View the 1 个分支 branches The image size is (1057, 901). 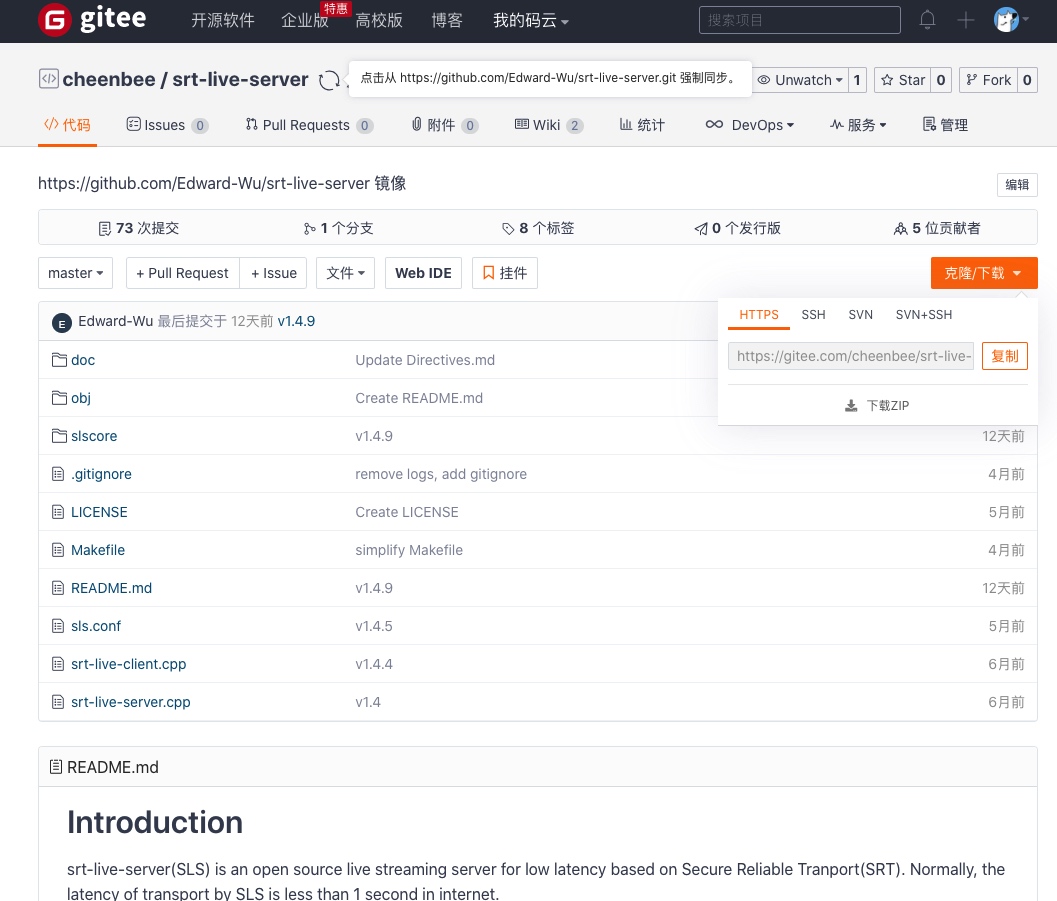(x=338, y=228)
